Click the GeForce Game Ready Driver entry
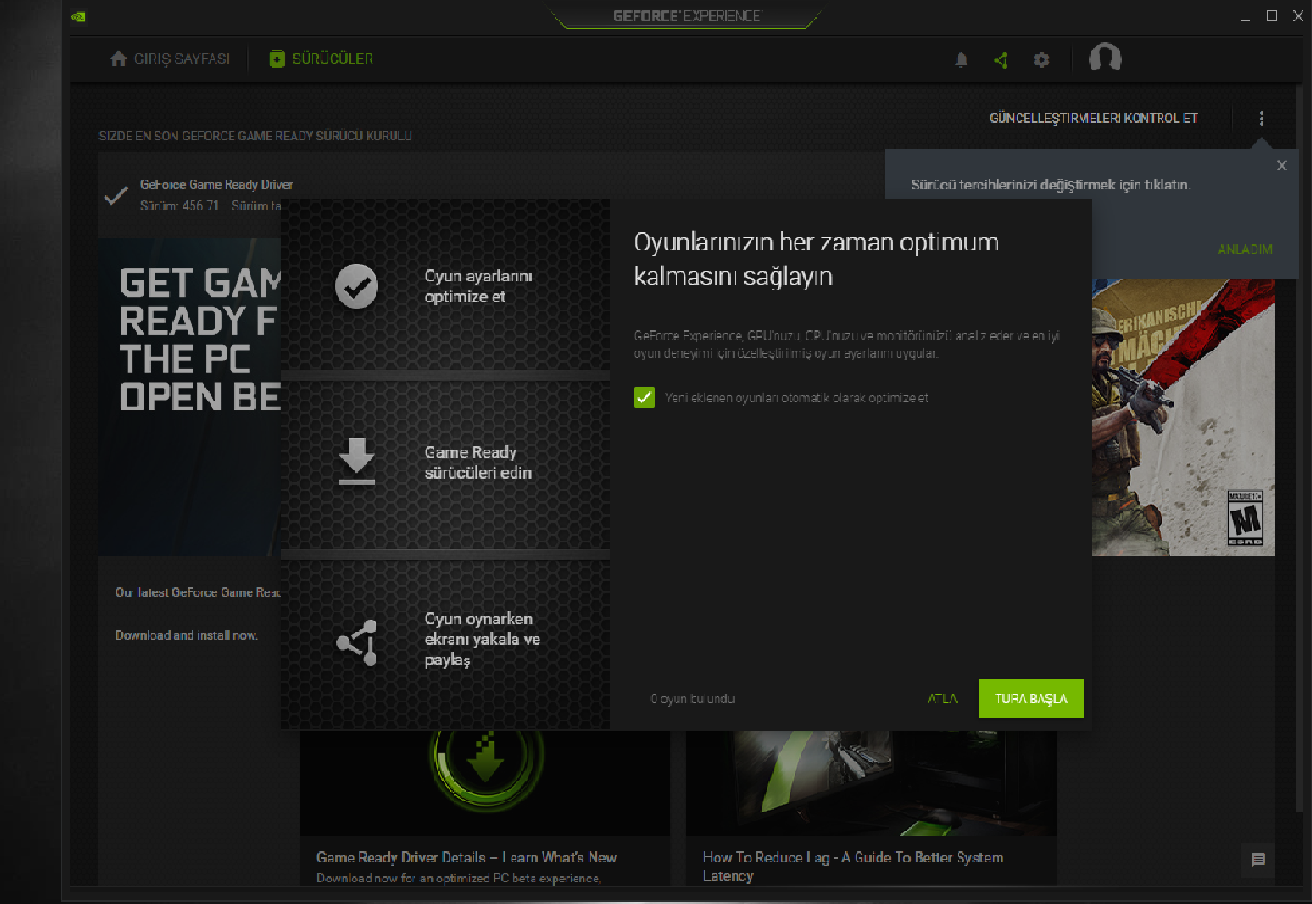Screen dimensions: 1312x904 216,185
